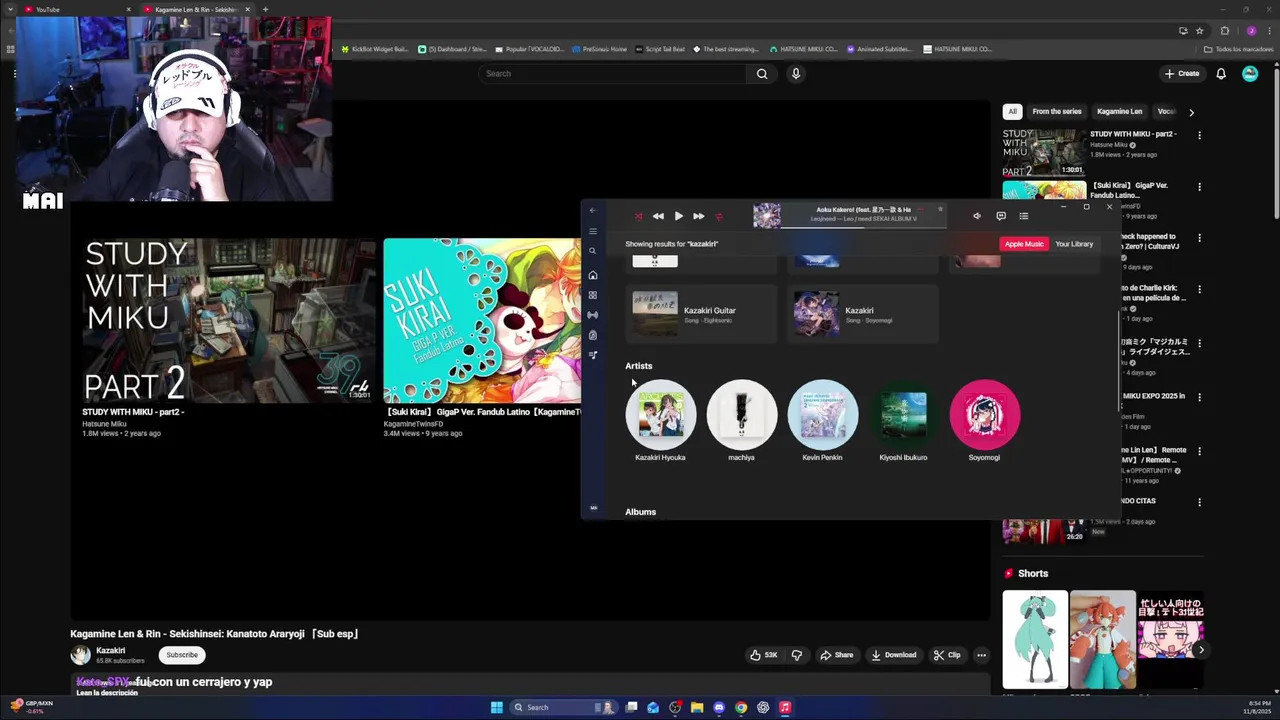Open Browse grid in music player sidebar
Screen dimensions: 1280x720
592,295
